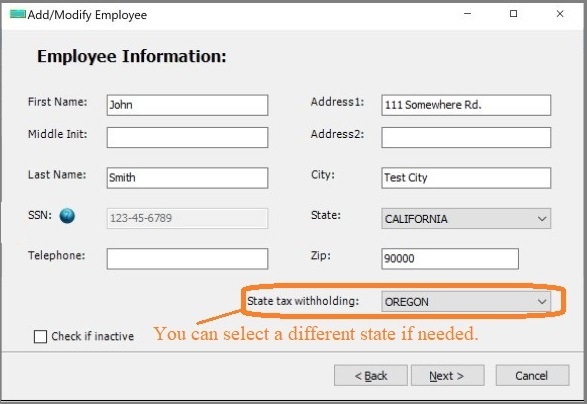587x404 pixels.
Task: Select the OREGON withholding combo box
Action: coord(466,301)
